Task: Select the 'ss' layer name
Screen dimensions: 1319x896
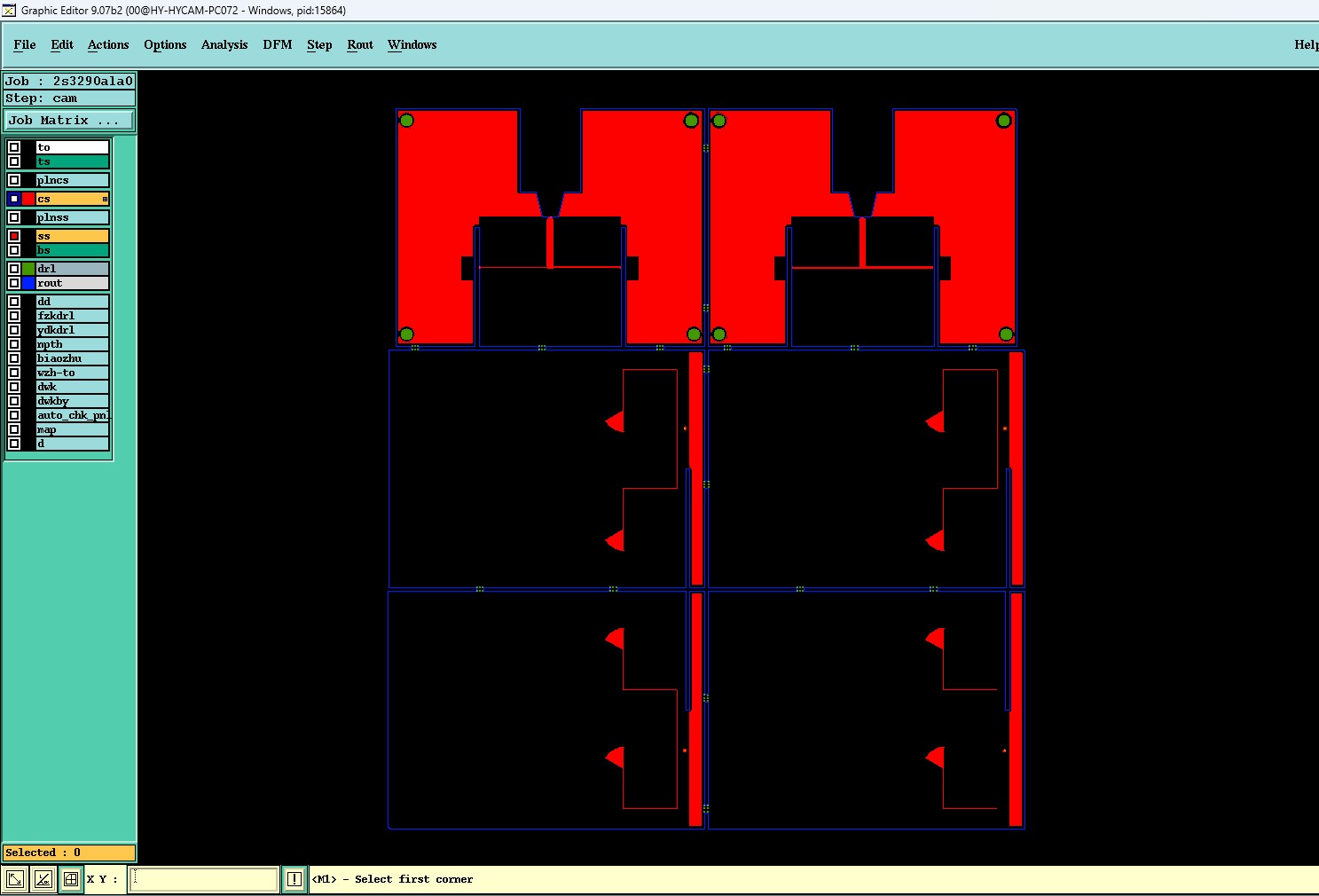Action: [x=73, y=236]
